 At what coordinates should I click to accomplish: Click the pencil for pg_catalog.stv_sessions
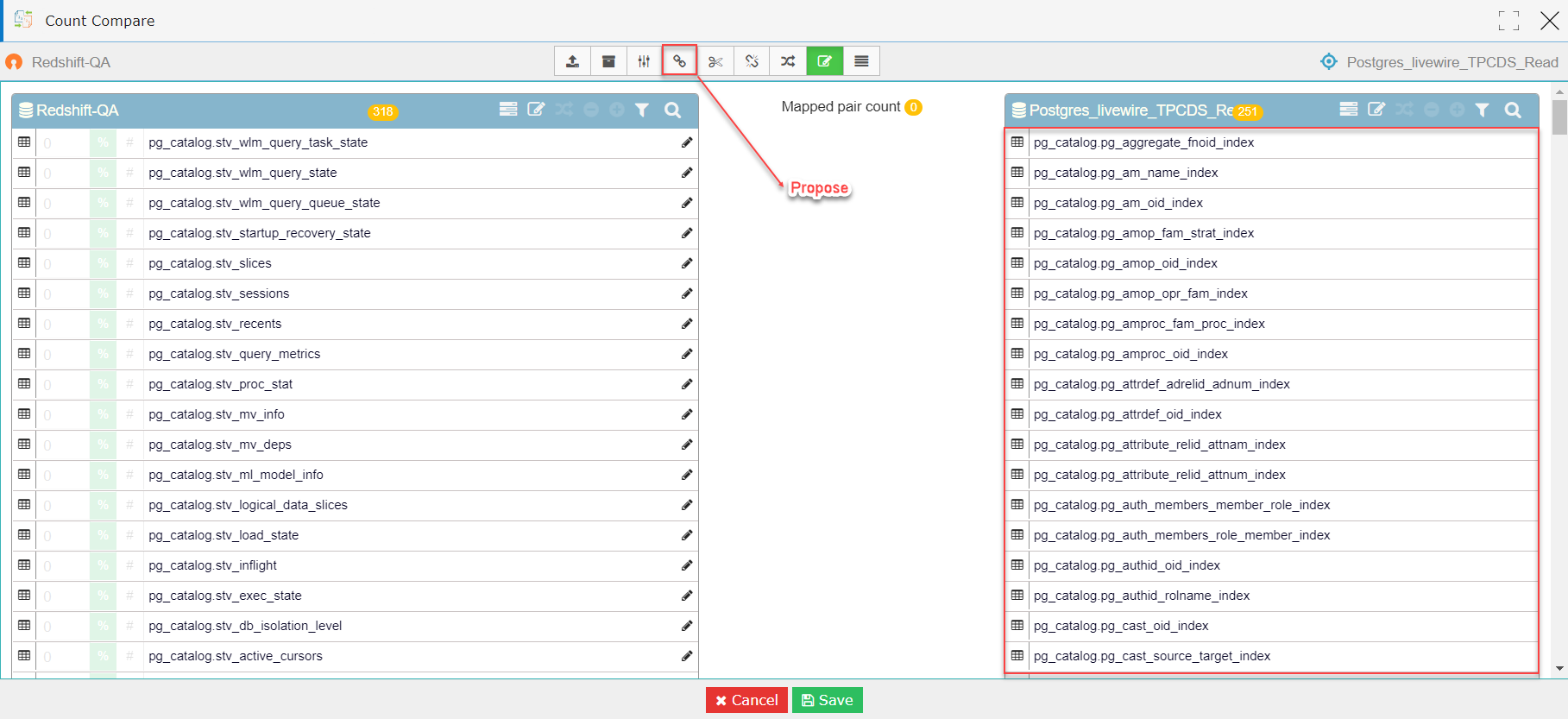click(687, 293)
